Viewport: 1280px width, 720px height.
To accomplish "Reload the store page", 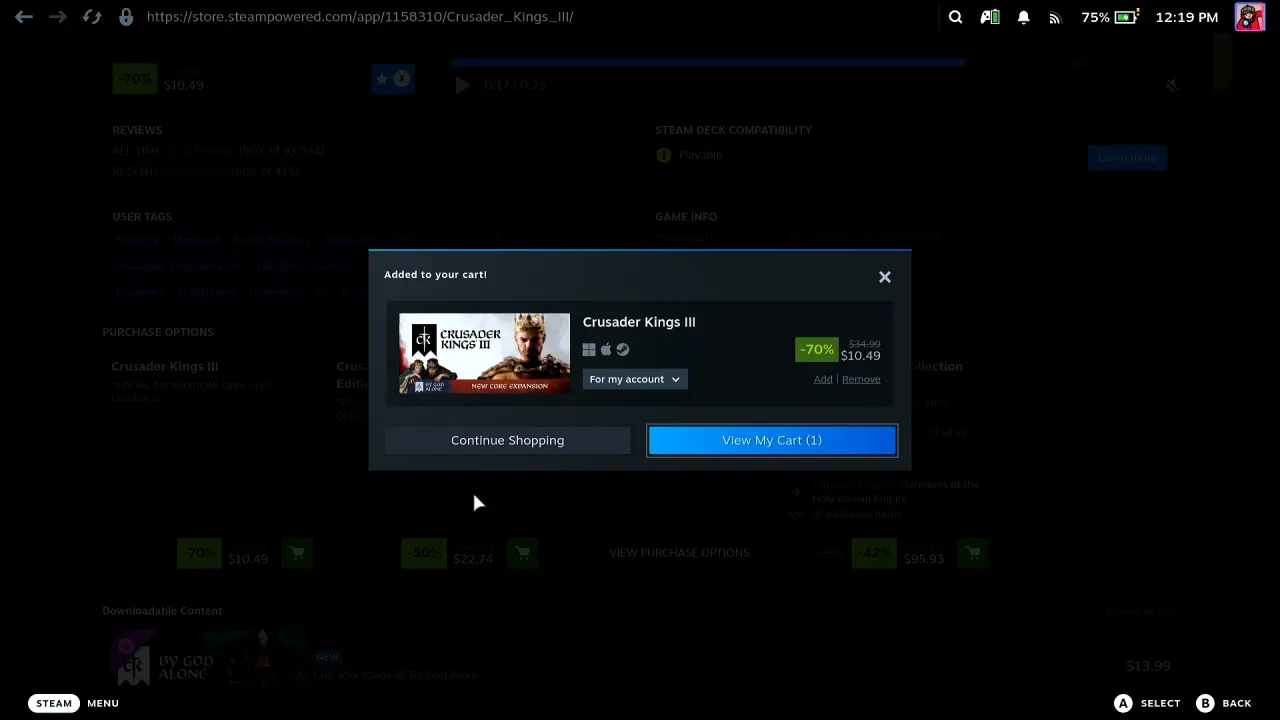I will coord(91,17).
